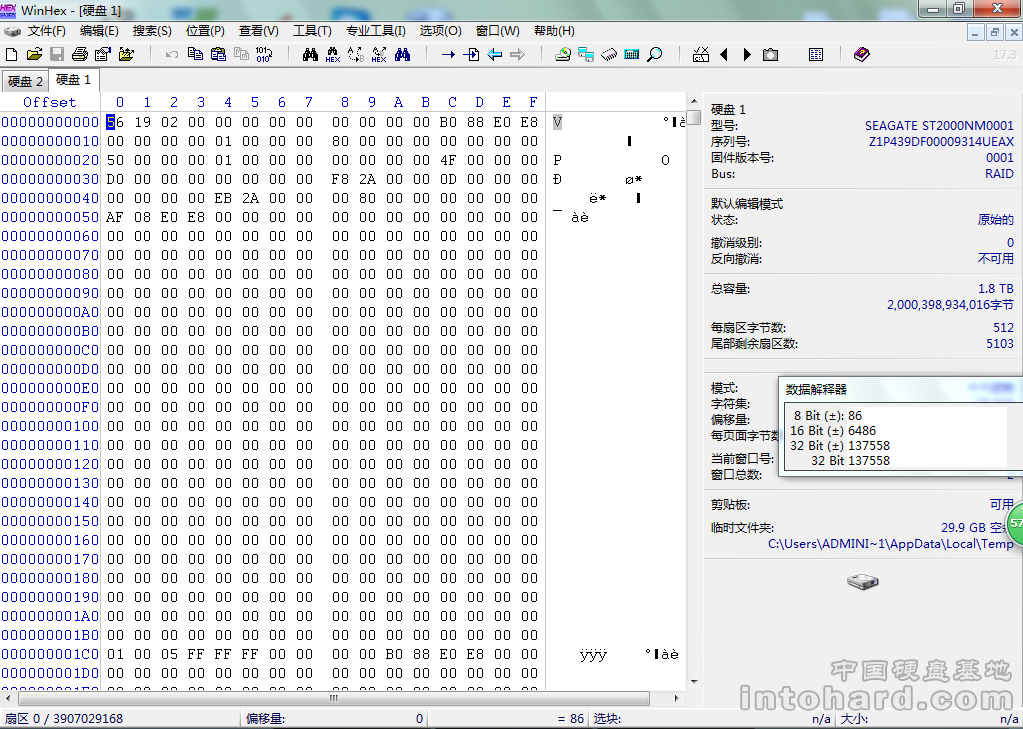The image size is (1023, 729).
Task: Click the 扇区 0 / 3907029168 status field
Action: (65, 718)
